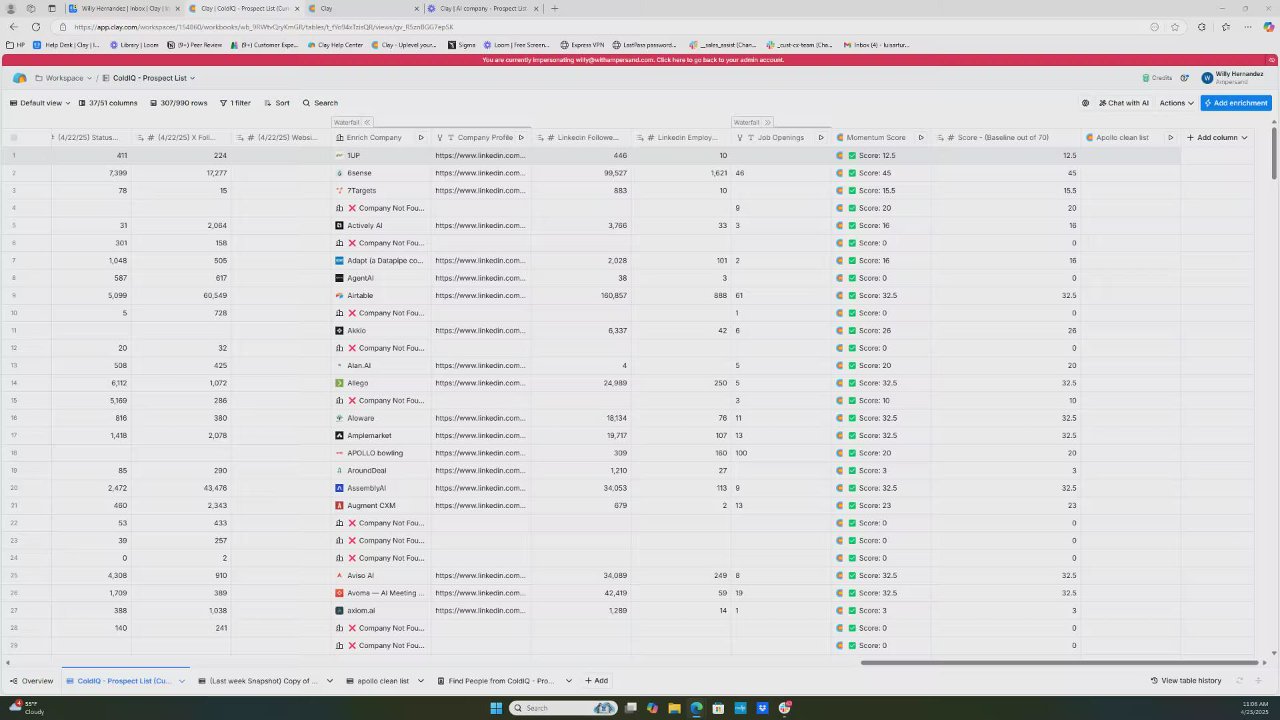Viewport: 1280px width, 720px height.
Task: Switch to browser tab Clay AI company
Action: pos(482,8)
